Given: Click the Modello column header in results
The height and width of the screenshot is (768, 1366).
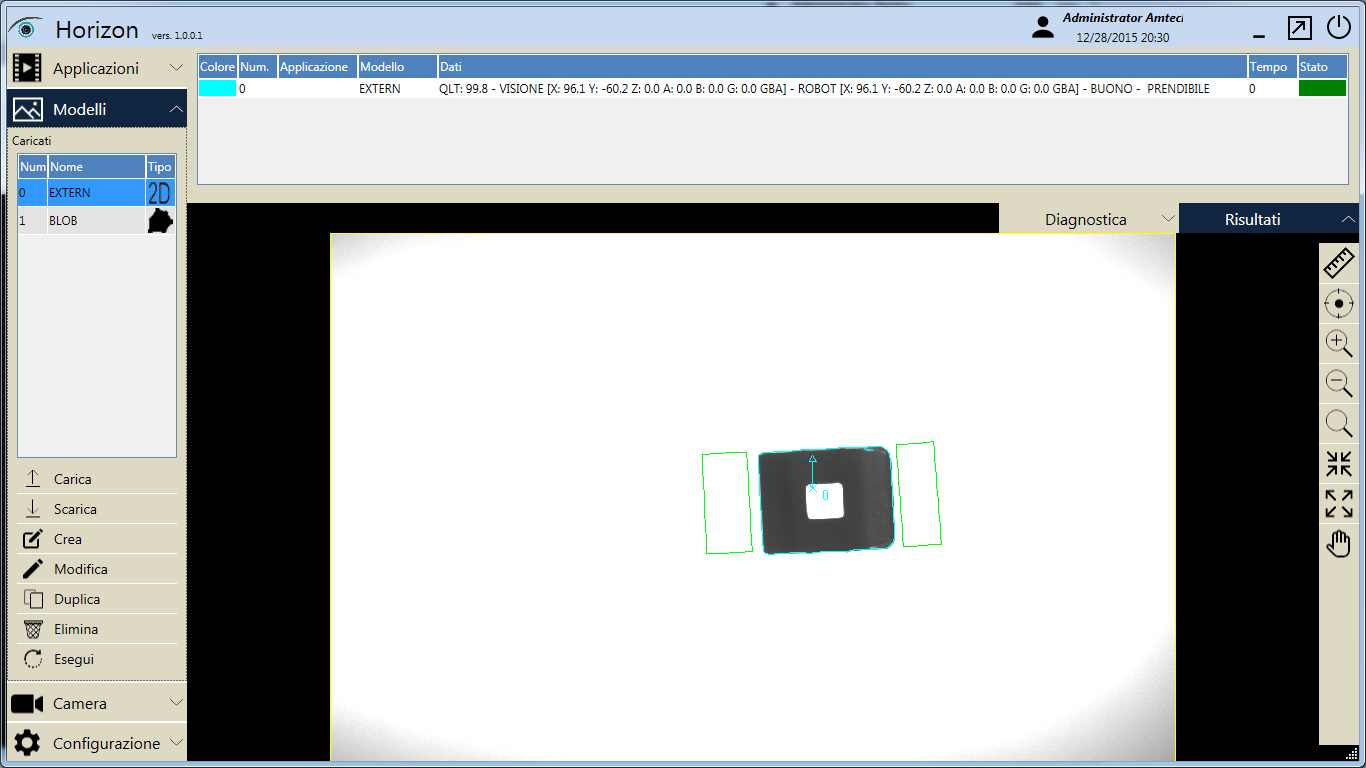Looking at the screenshot, I should [x=397, y=67].
